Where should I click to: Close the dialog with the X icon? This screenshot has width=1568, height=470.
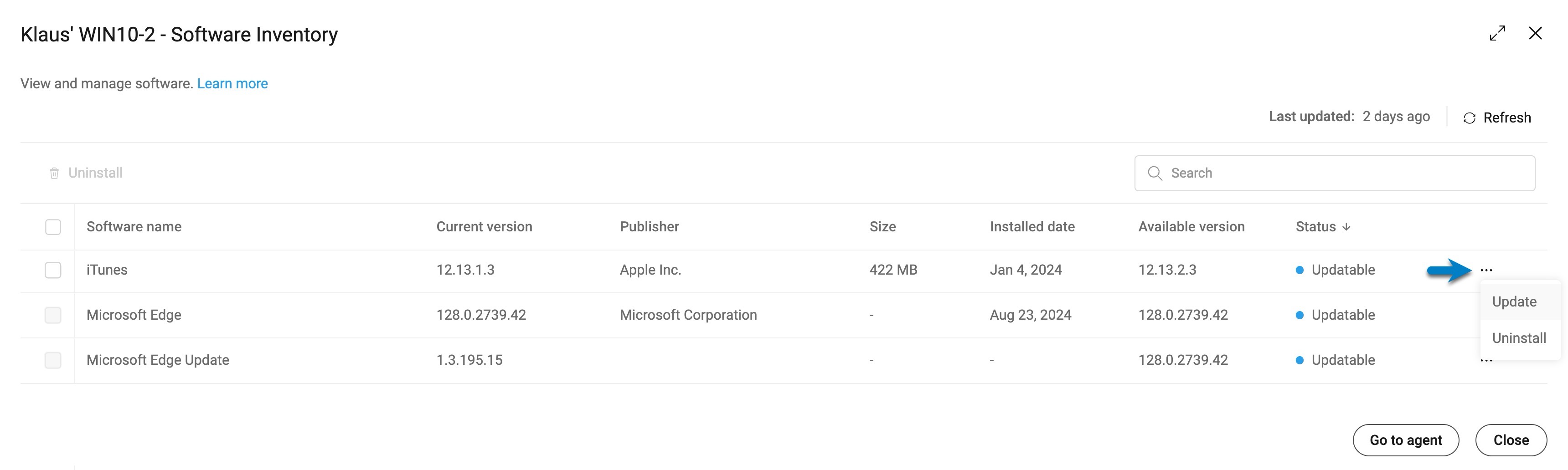tap(1537, 33)
